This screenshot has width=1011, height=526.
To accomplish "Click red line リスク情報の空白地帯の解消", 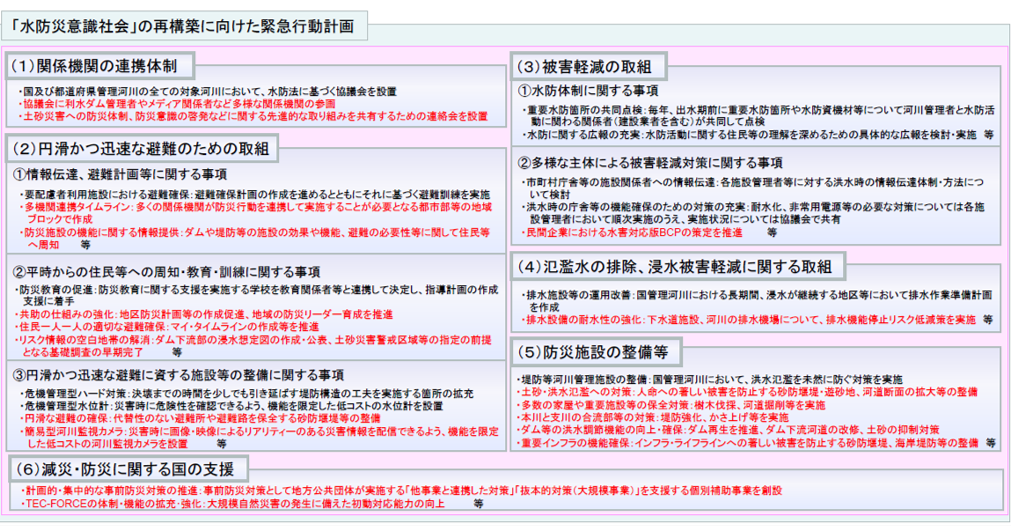I will click(253, 346).
